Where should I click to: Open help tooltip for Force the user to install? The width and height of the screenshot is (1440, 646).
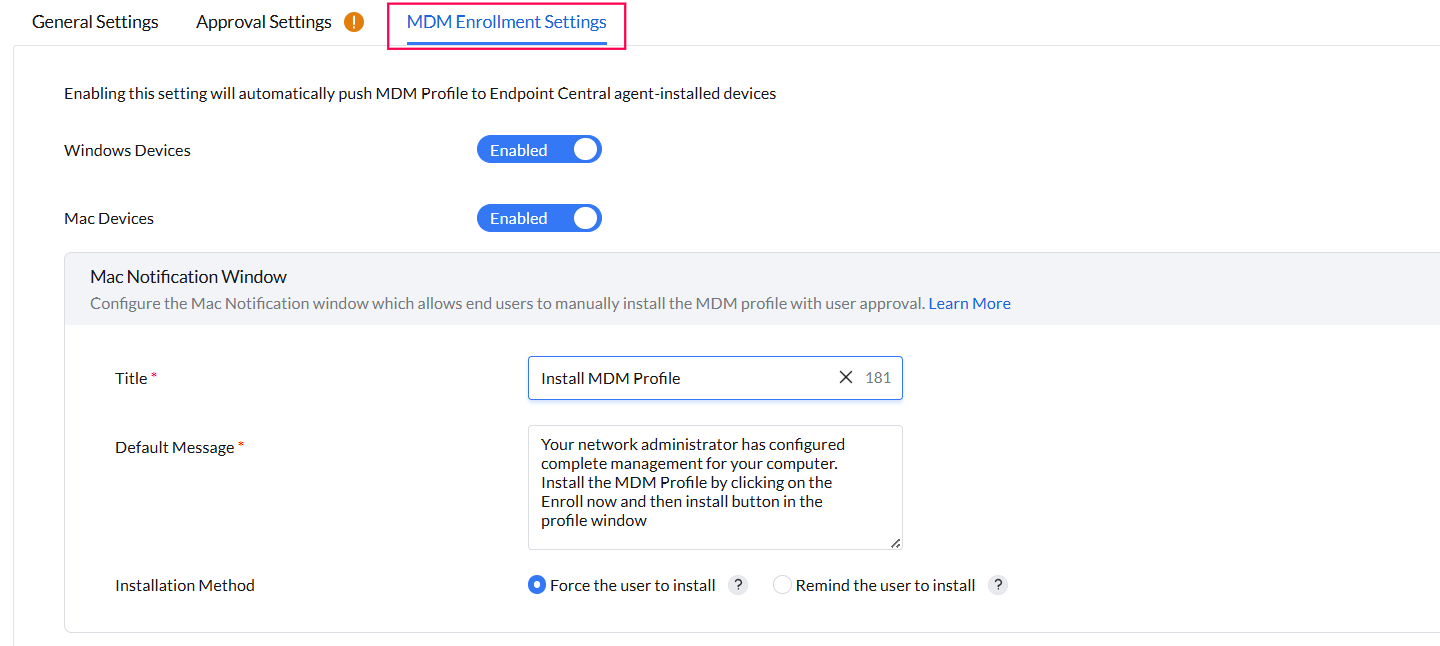point(738,585)
